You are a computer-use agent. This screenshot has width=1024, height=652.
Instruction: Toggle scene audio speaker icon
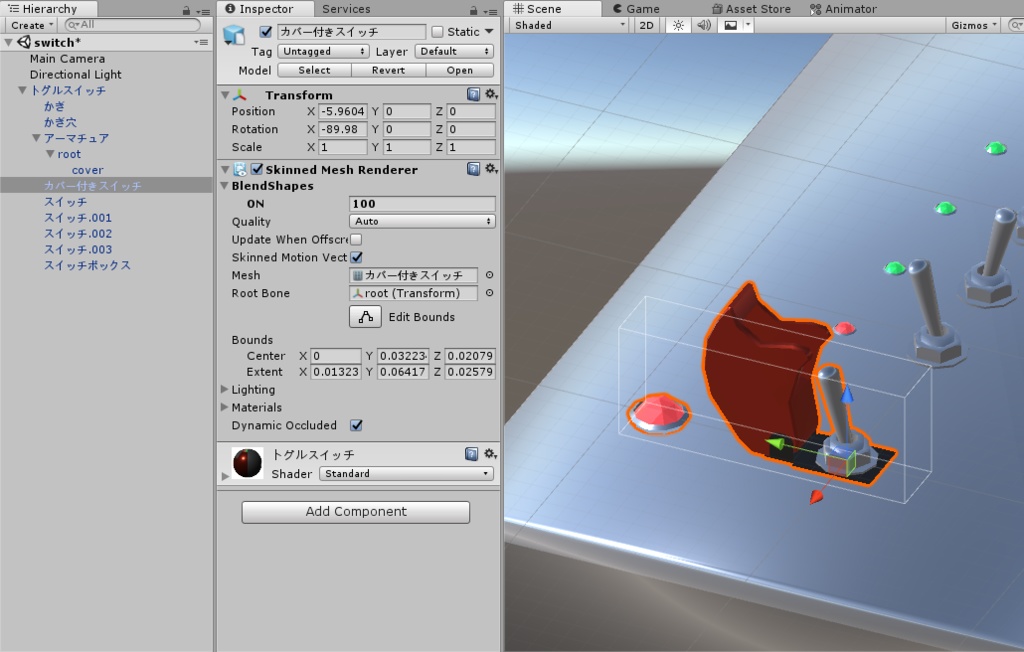(703, 25)
